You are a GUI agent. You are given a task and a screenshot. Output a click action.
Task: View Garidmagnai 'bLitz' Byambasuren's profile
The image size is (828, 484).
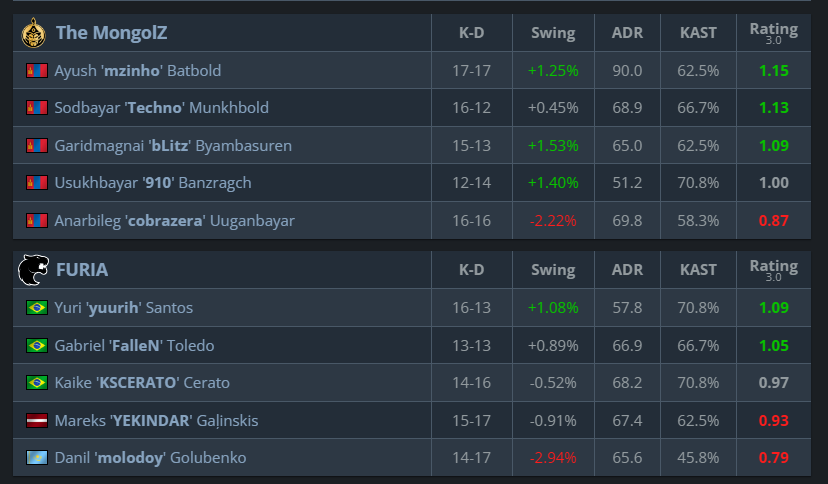pos(173,146)
